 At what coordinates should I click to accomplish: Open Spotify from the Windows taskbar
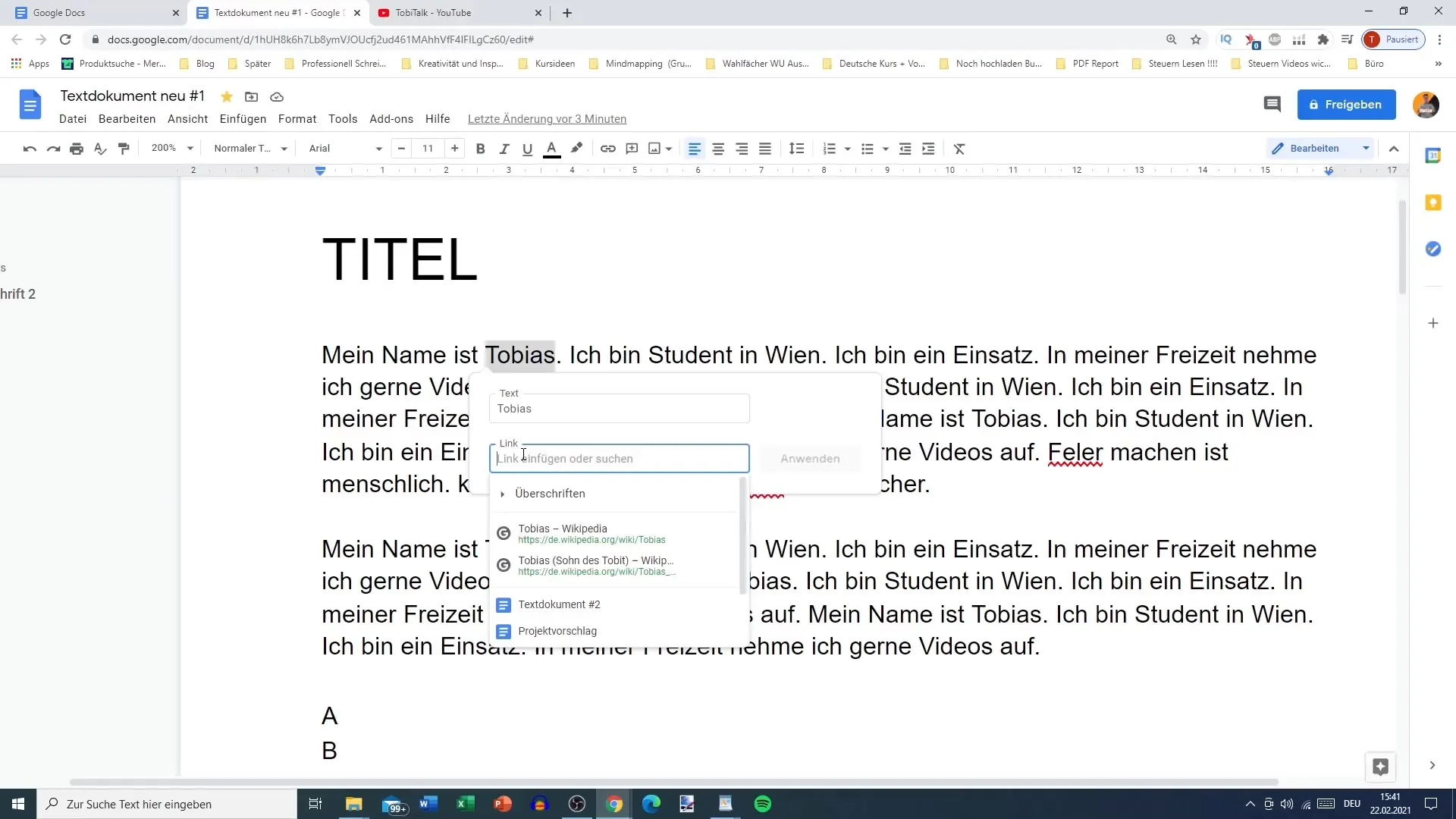point(762,804)
